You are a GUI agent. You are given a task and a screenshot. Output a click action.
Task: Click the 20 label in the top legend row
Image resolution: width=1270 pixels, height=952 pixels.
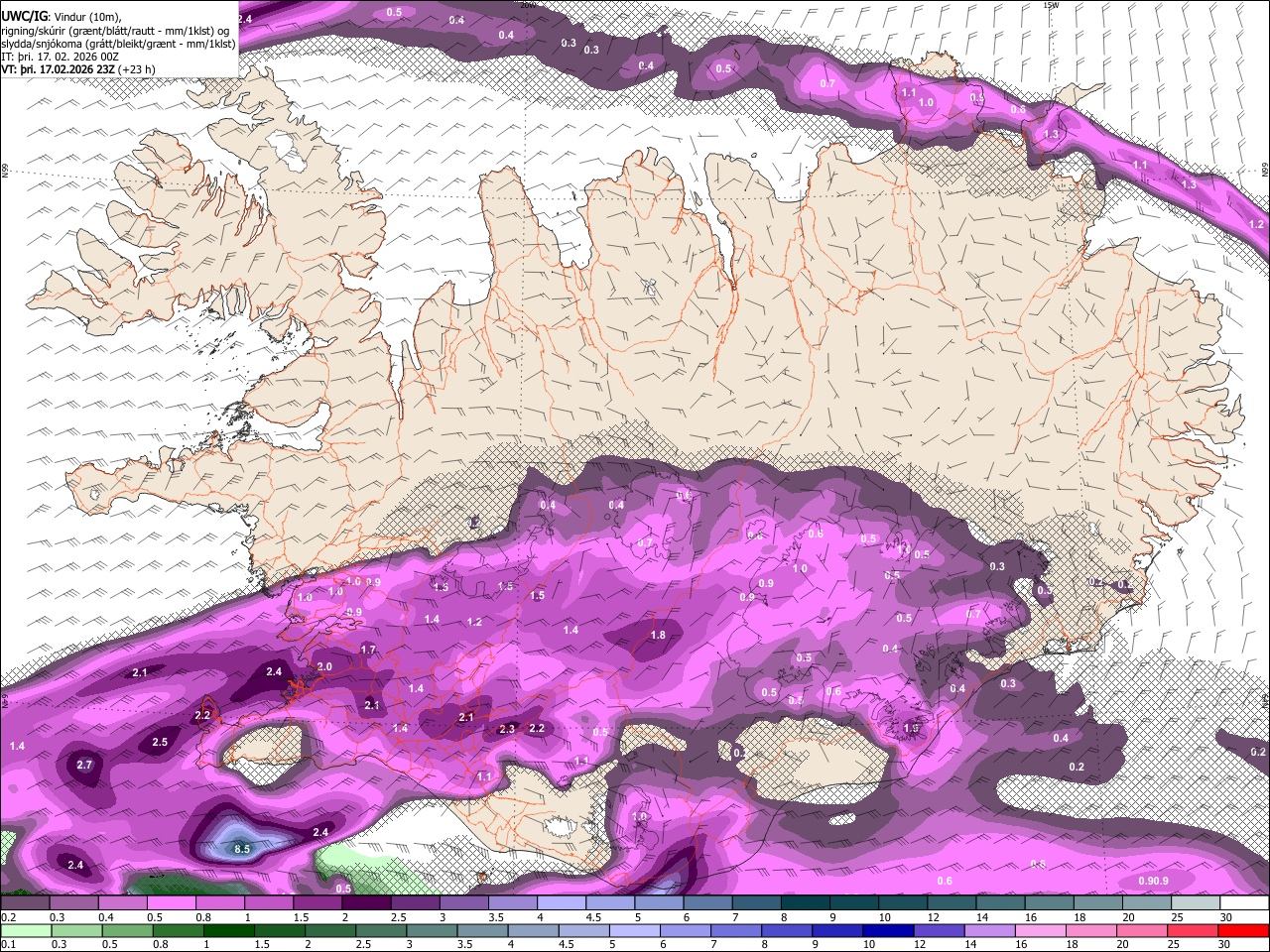1128,917
